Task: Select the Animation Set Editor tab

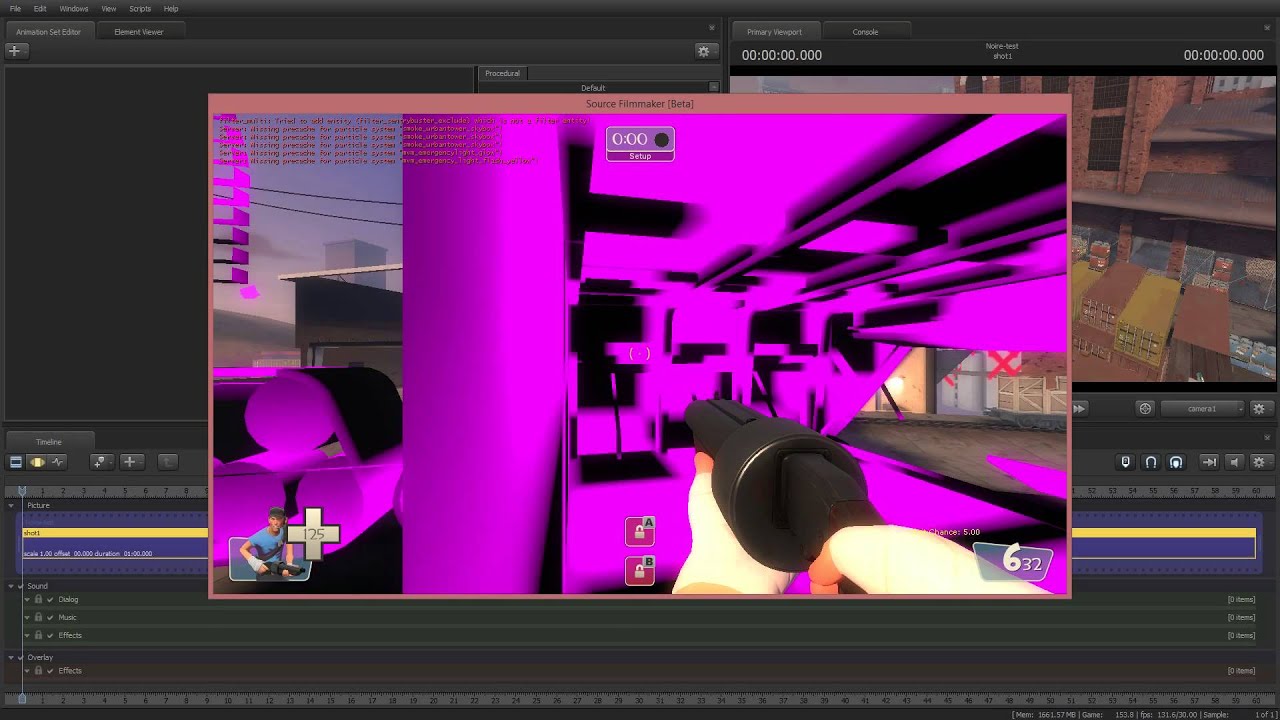Action: click(x=48, y=32)
